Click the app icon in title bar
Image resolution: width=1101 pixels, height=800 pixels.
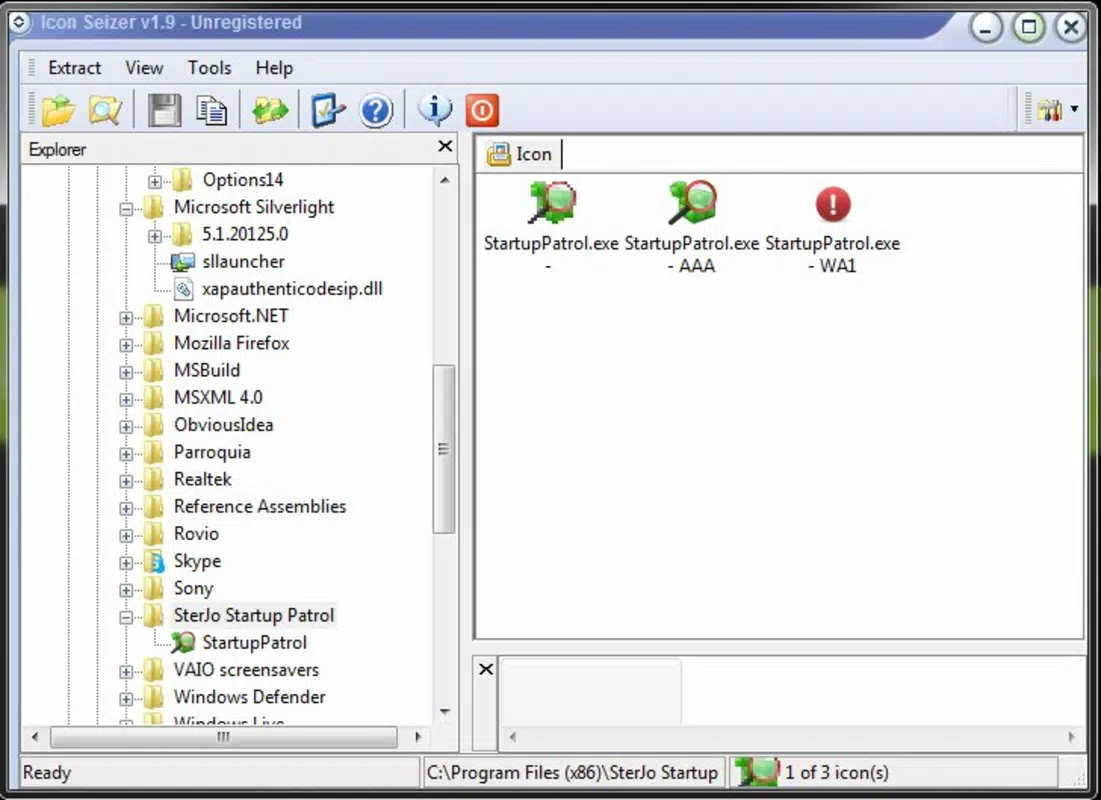pyautogui.click(x=20, y=22)
